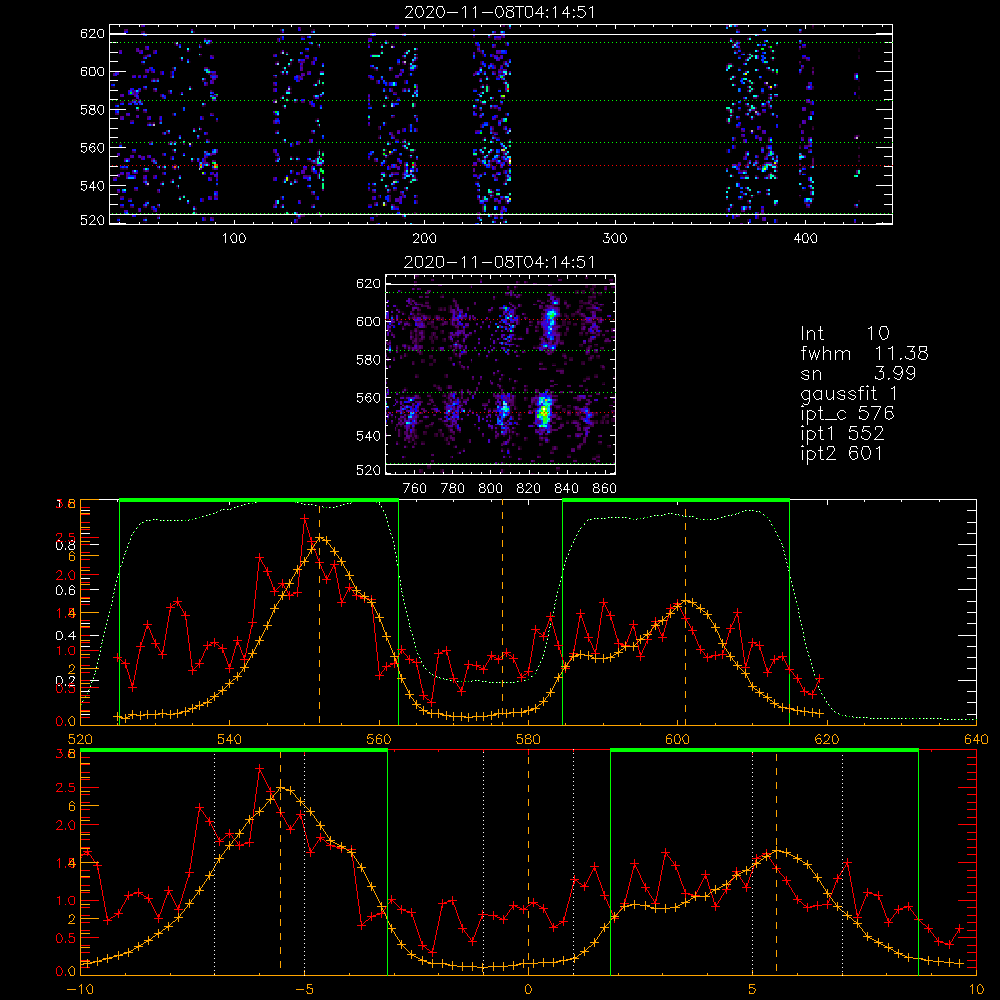Click the dashed orange line at 0 in the bottom plot

pyautogui.click(x=528, y=861)
